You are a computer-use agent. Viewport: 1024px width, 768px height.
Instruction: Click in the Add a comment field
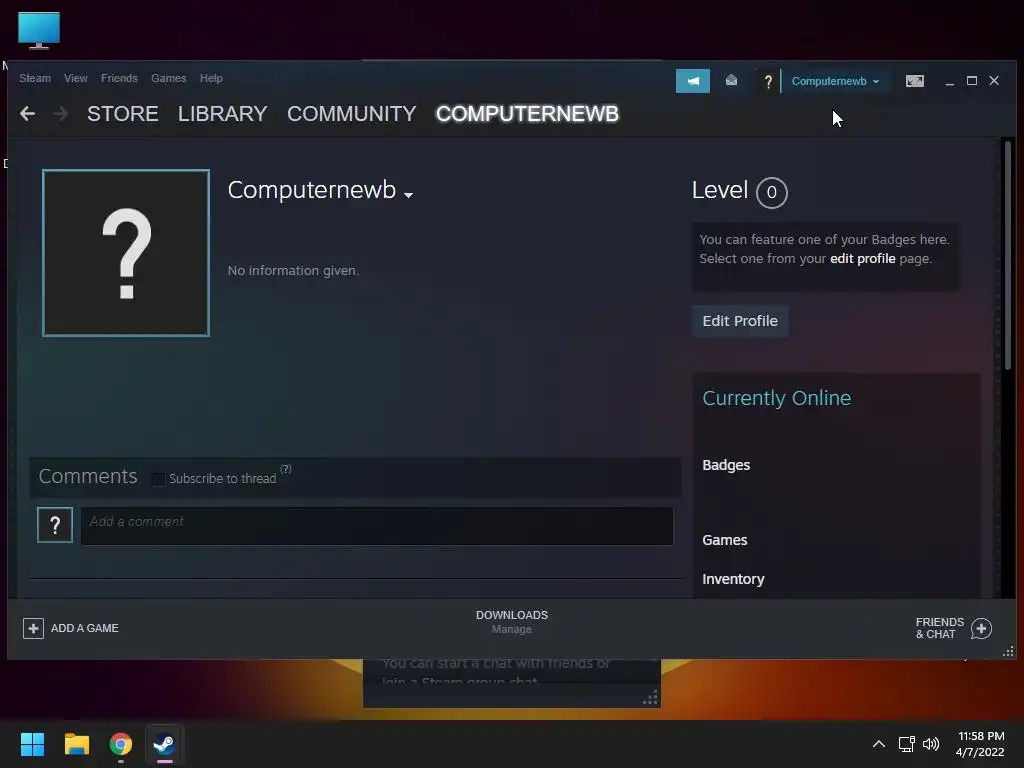pos(377,526)
